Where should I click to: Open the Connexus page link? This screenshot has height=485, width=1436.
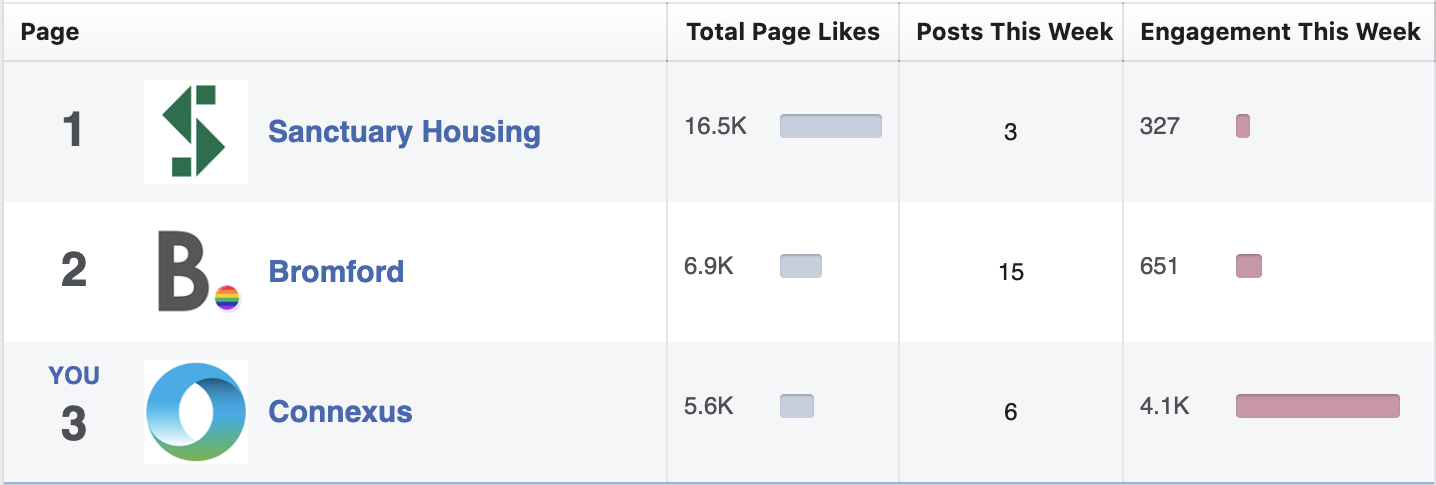pyautogui.click(x=340, y=411)
